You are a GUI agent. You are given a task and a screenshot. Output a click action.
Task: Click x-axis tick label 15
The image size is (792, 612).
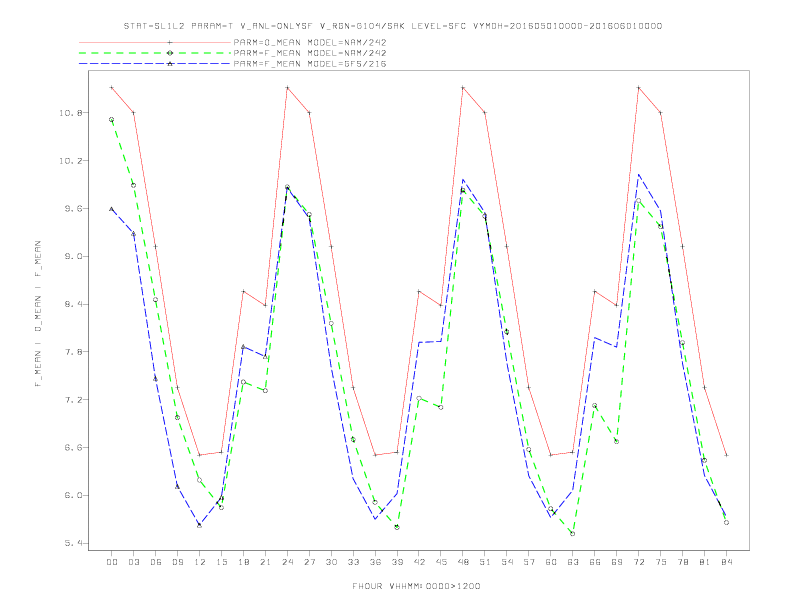point(221,562)
